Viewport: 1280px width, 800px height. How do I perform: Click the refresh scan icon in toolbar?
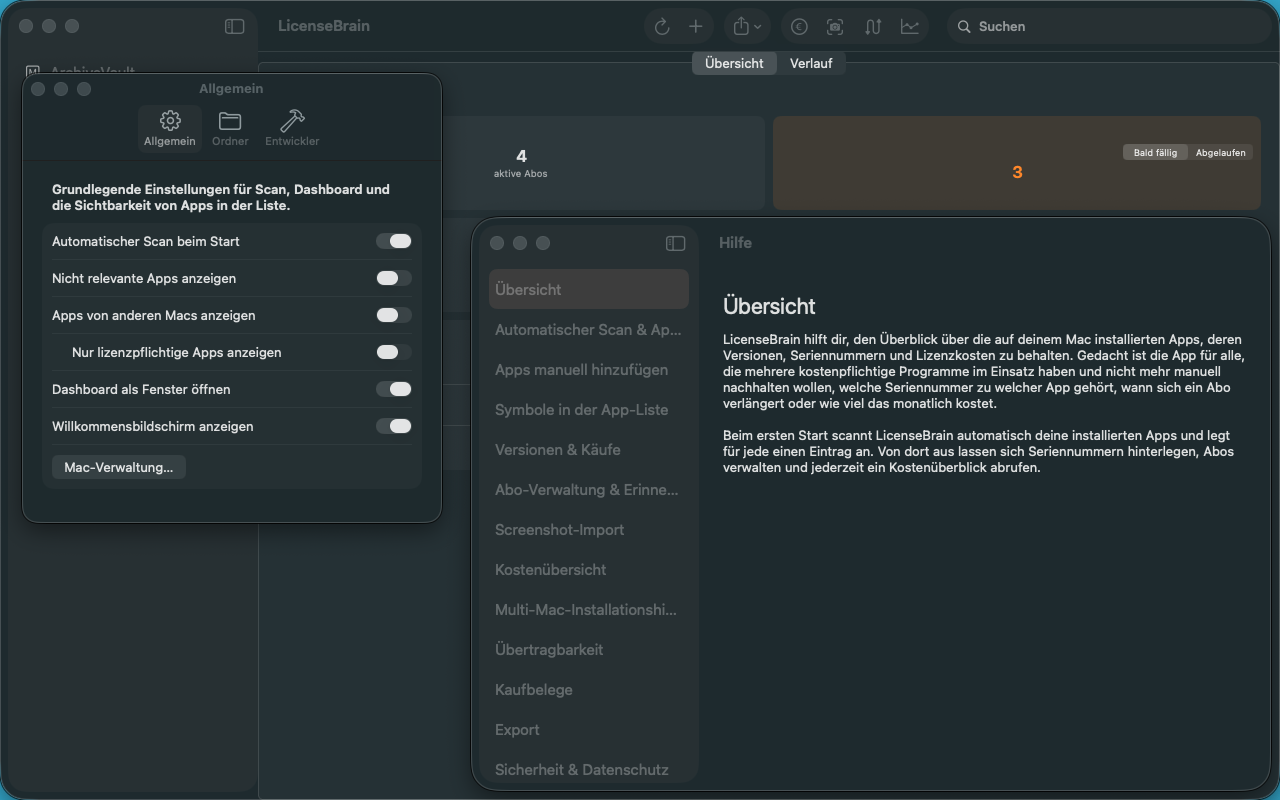click(x=662, y=27)
